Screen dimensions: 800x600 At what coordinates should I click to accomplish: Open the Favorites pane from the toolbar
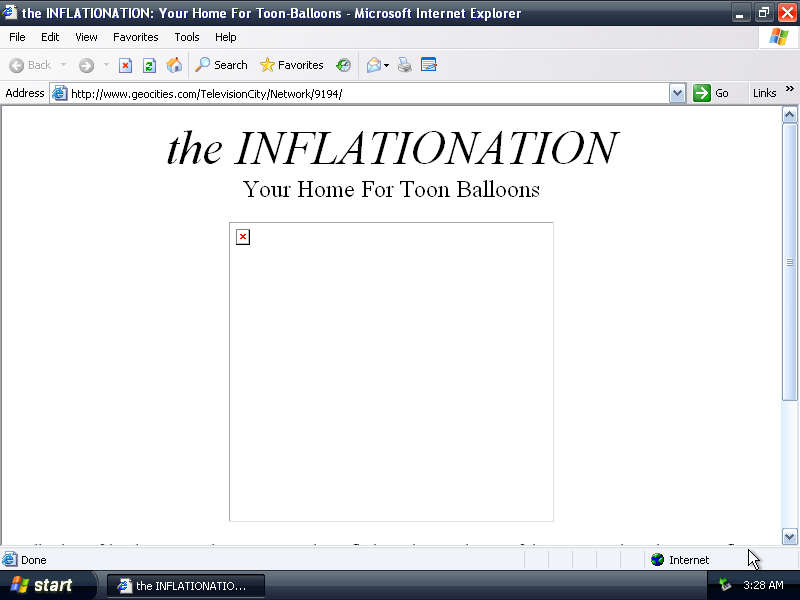(x=292, y=65)
